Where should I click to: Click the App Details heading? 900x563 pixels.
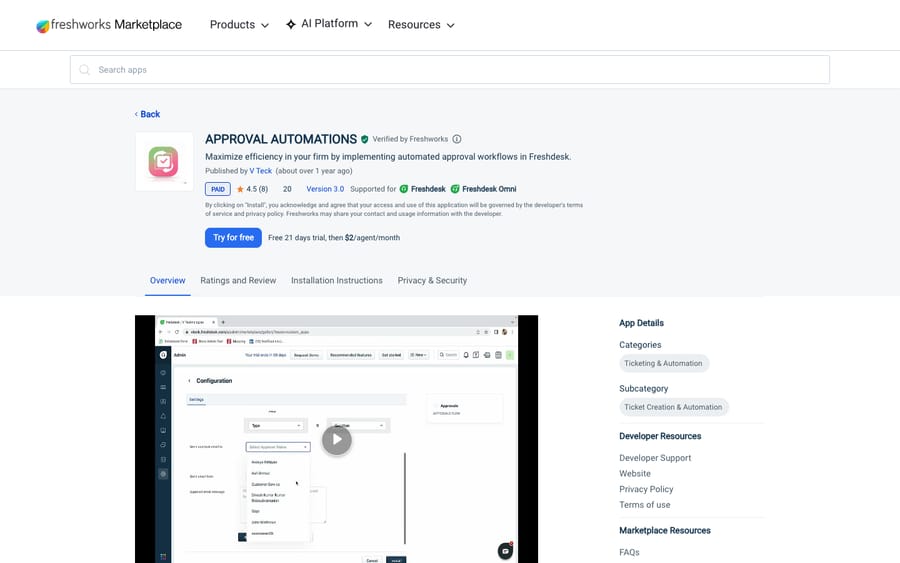point(641,323)
